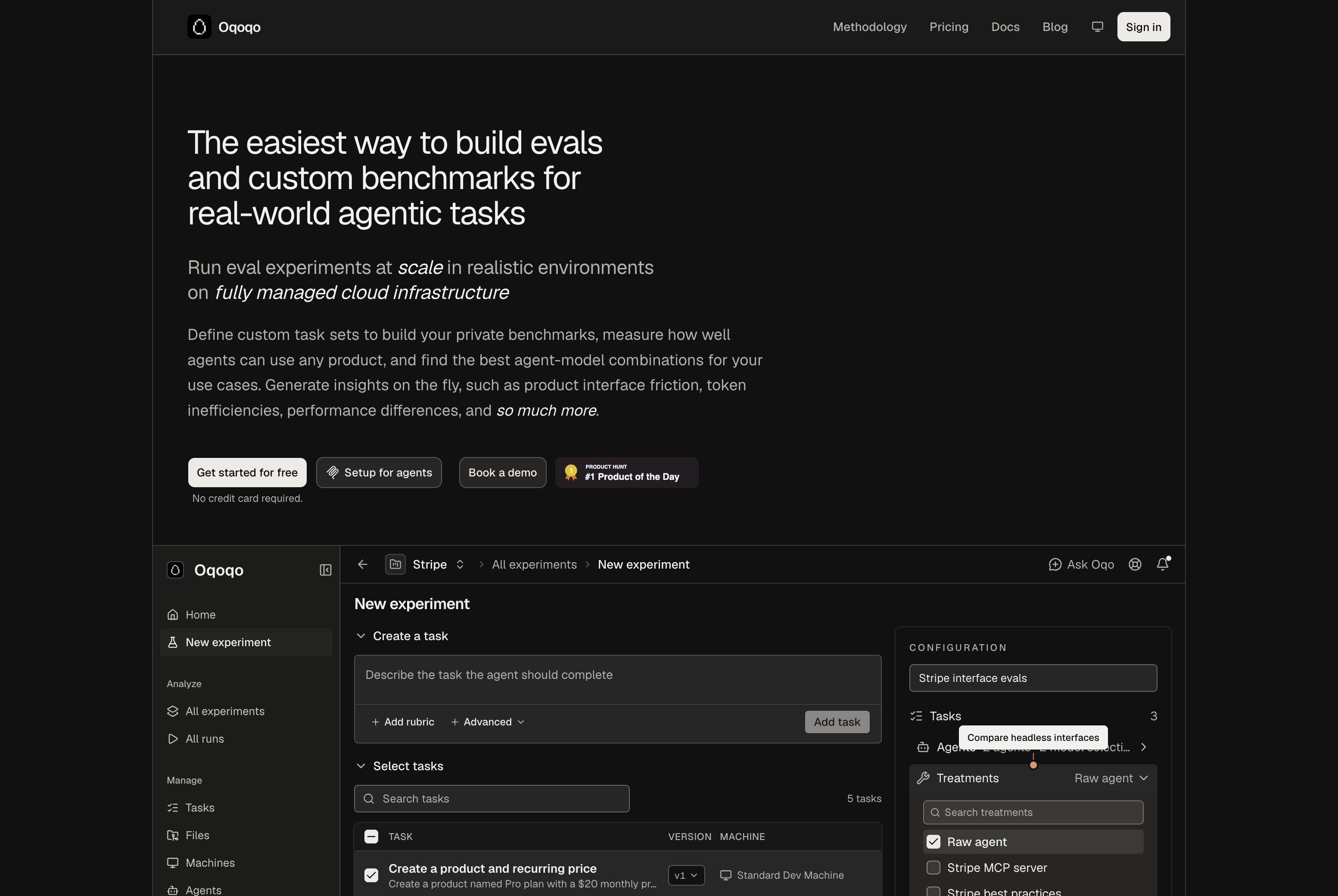Image resolution: width=1338 pixels, height=896 pixels.
Task: Toggle the select-all tasks checkbox
Action: pyautogui.click(x=371, y=837)
